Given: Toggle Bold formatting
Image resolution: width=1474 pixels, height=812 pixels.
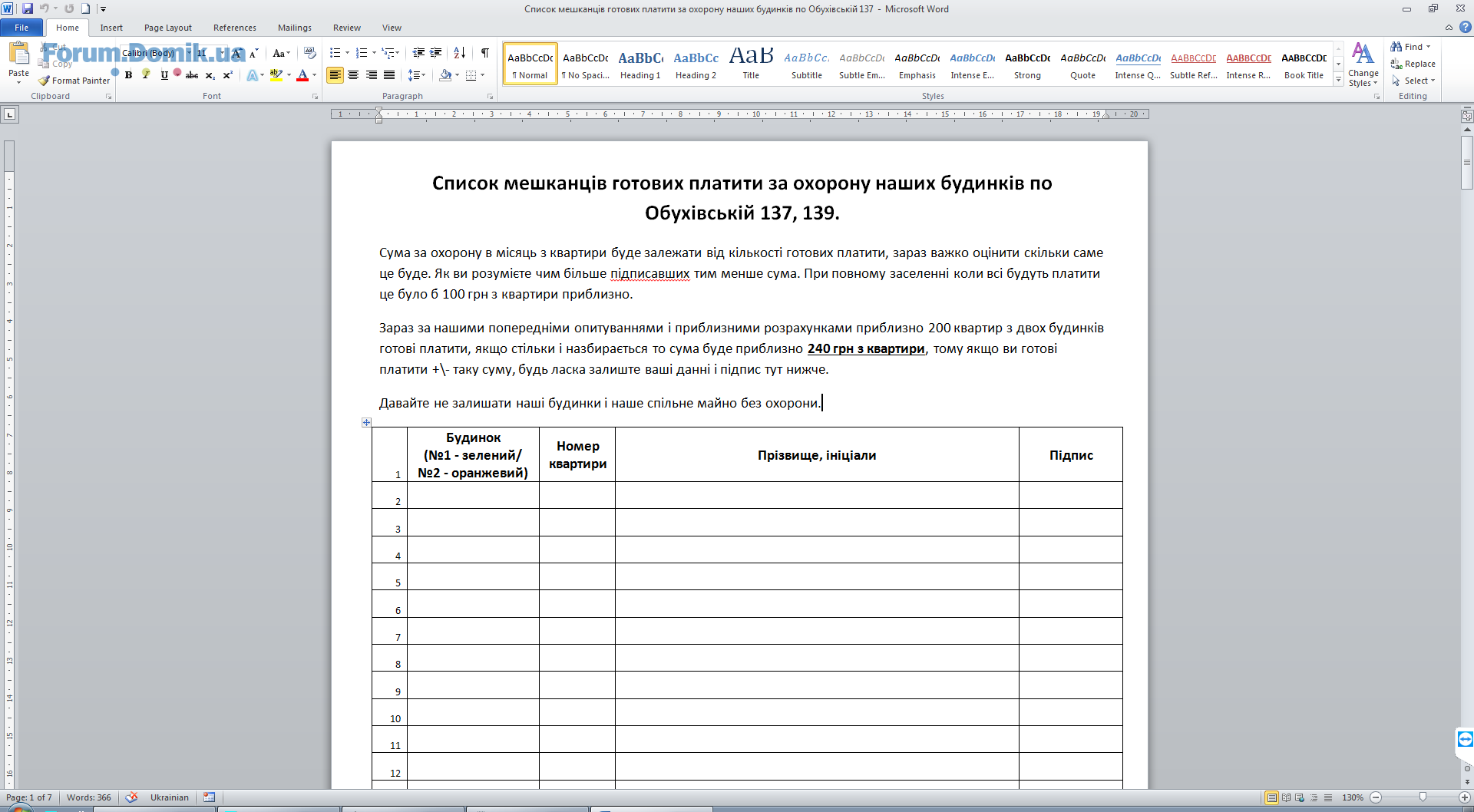Looking at the screenshot, I should pyautogui.click(x=128, y=75).
